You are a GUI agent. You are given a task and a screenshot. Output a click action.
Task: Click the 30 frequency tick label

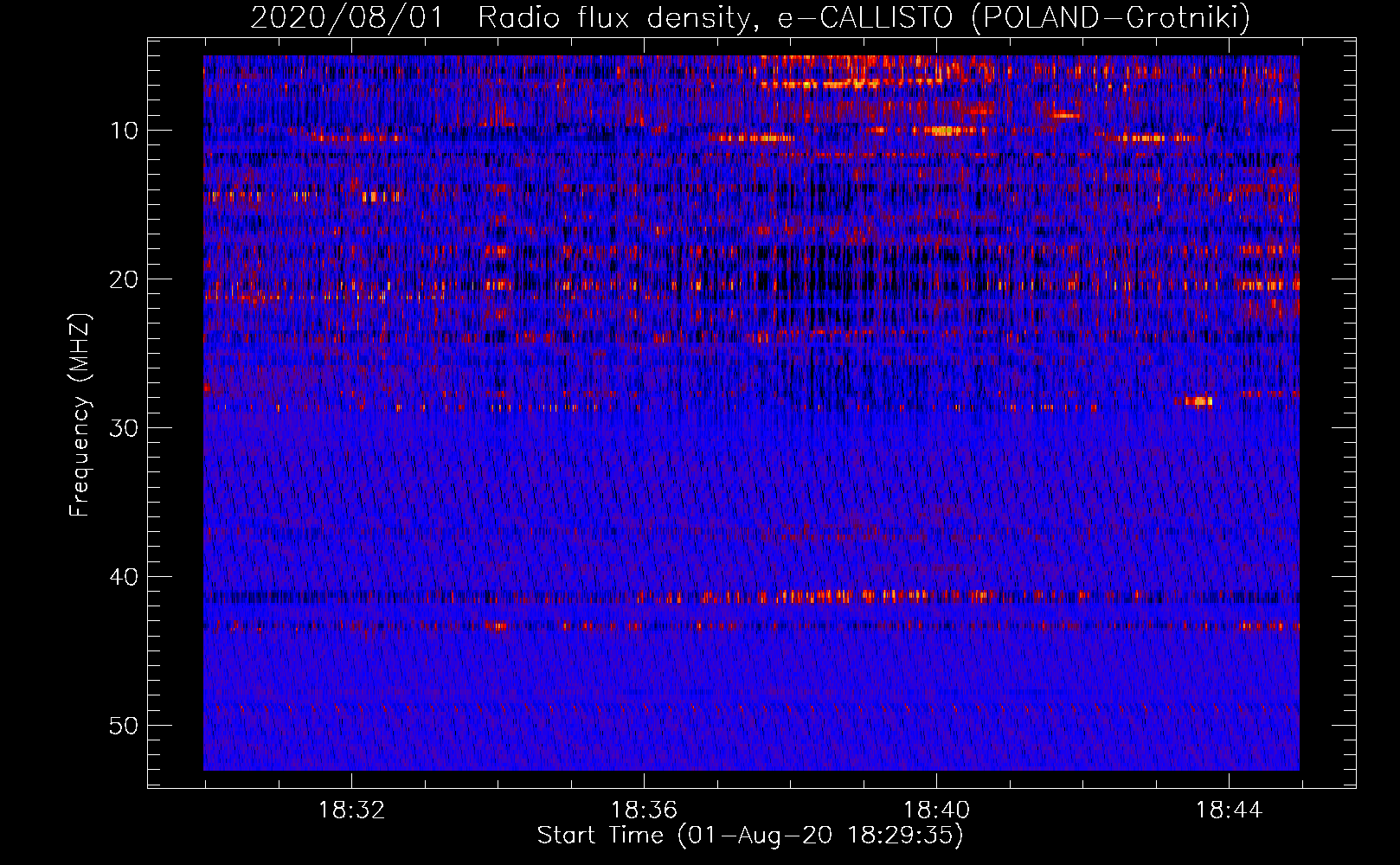click(x=125, y=428)
